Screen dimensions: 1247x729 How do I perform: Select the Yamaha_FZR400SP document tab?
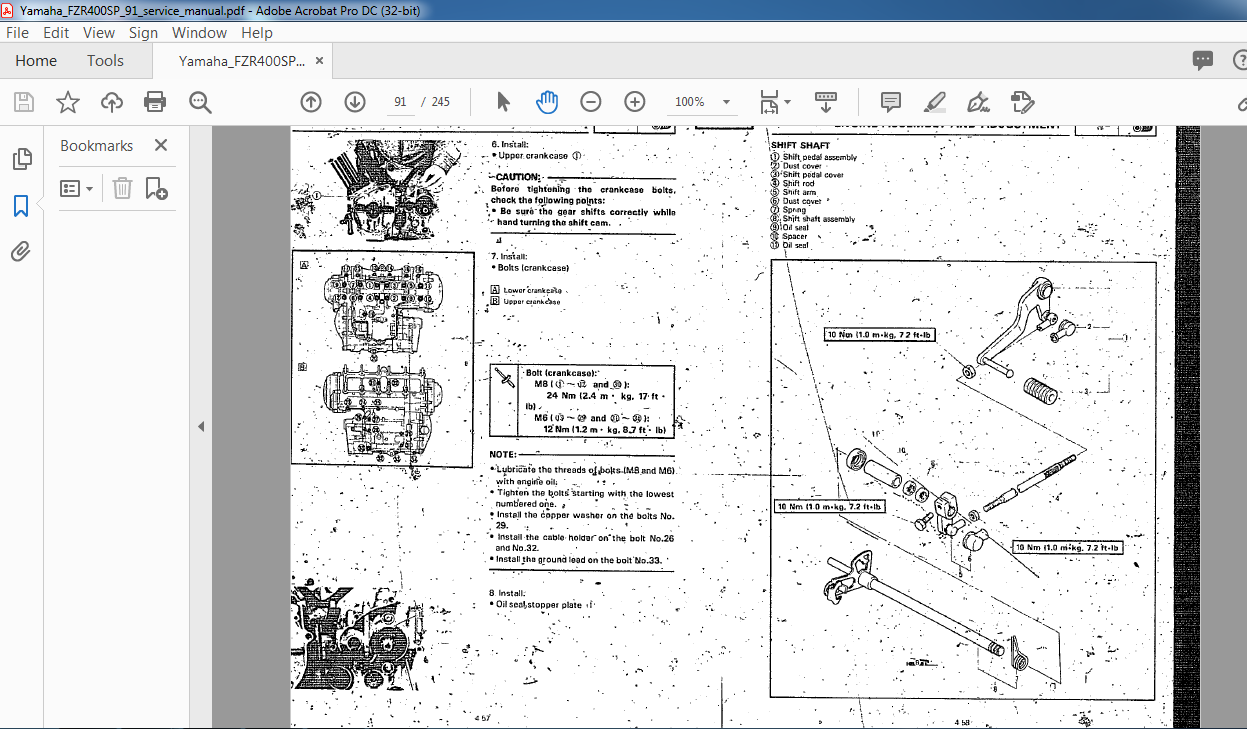241,61
